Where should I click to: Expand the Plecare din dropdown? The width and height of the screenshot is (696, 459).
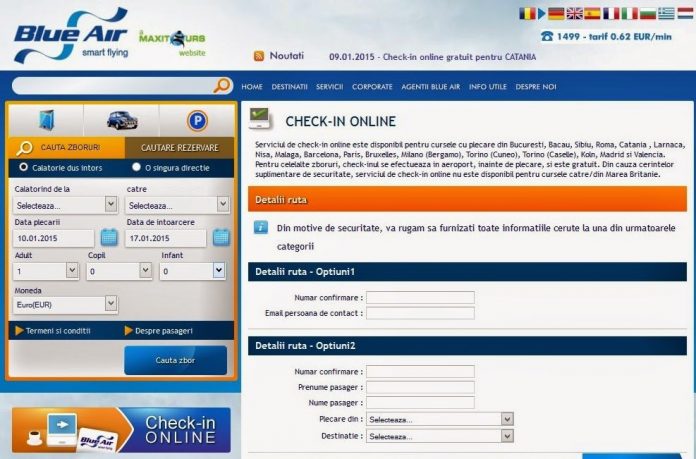click(x=439, y=419)
